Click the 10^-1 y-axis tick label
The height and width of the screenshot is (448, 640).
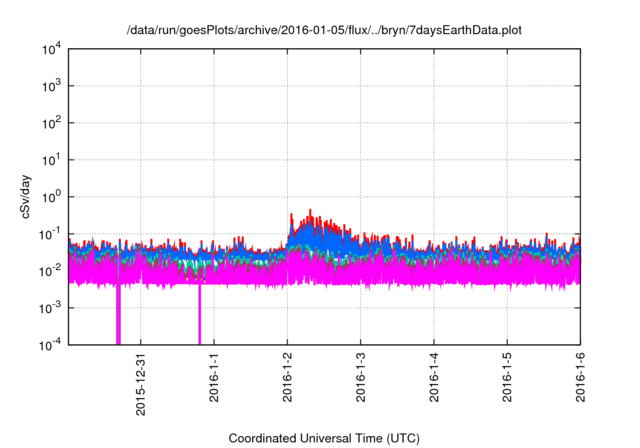[x=50, y=234]
